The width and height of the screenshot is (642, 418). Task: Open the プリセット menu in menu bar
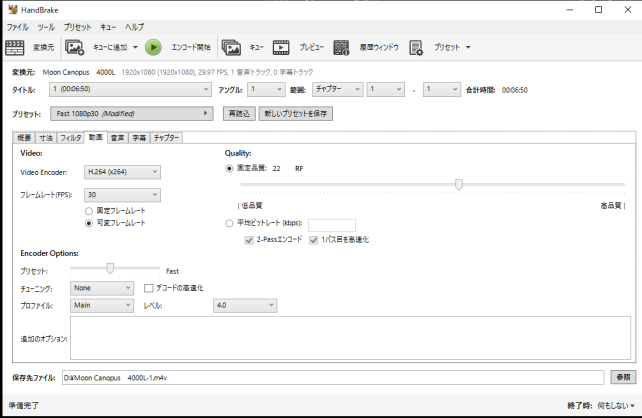point(77,27)
